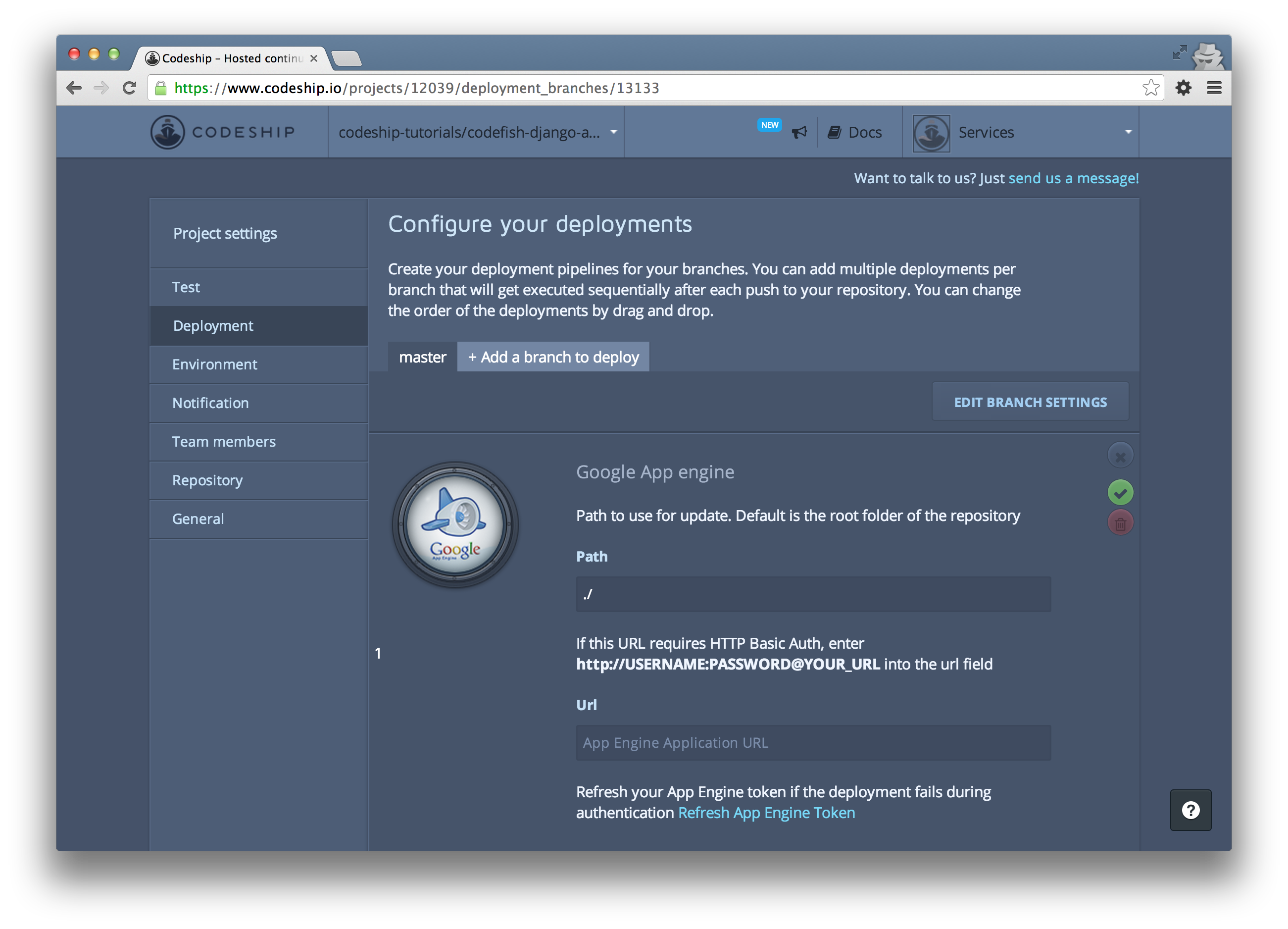Reload the page in the browser
The image size is (1288, 929).
coord(130,88)
